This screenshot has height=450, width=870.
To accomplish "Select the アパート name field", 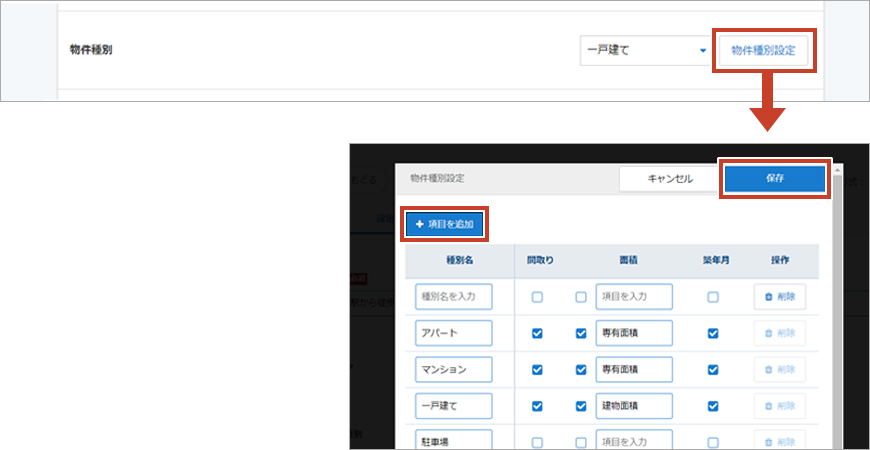I will point(454,333).
